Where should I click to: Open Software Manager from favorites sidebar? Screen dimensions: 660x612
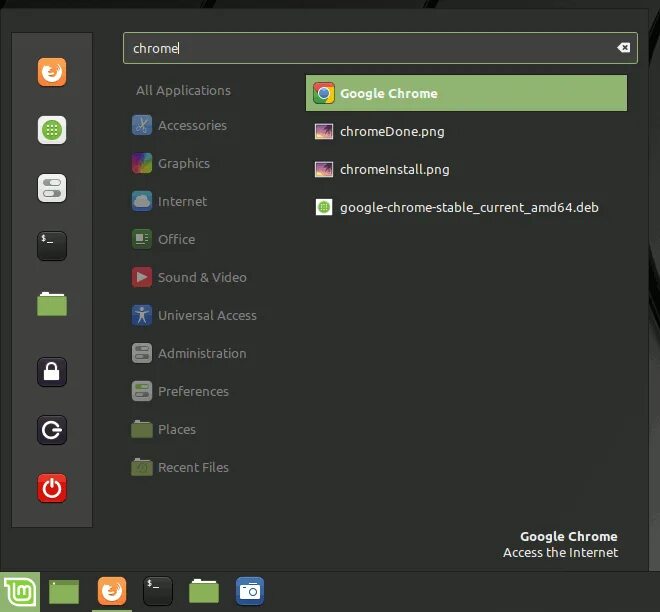[x=52, y=130]
